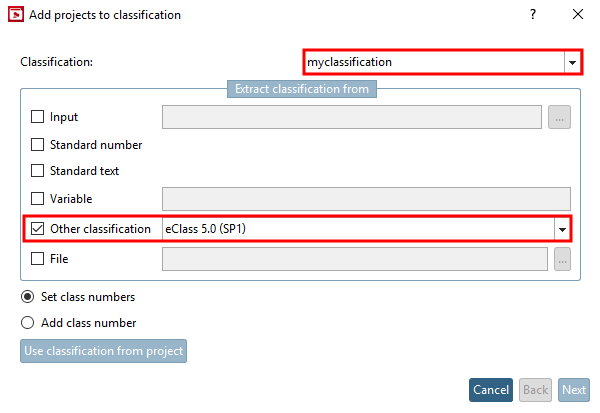Click the help question mark button
The height and width of the screenshot is (413, 600).
[532, 15]
